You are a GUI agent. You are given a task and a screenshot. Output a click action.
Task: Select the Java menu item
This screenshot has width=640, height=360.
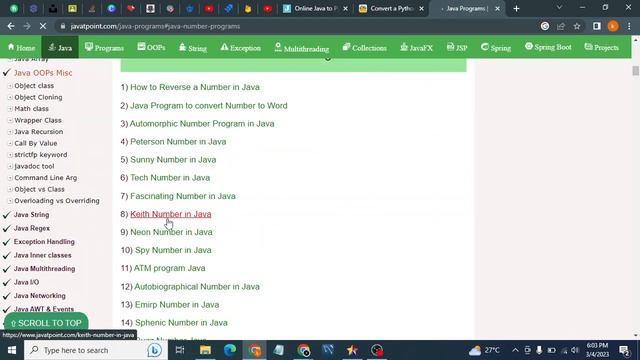[x=60, y=47]
